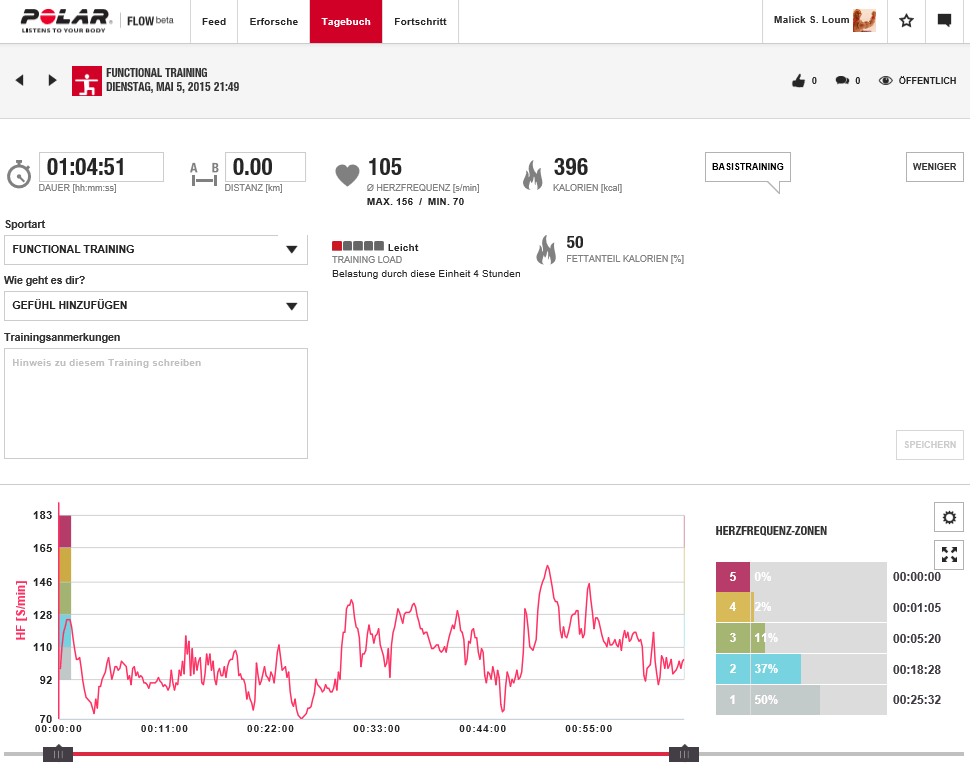Open the Erforsche tab
The image size is (970, 766).
273,21
